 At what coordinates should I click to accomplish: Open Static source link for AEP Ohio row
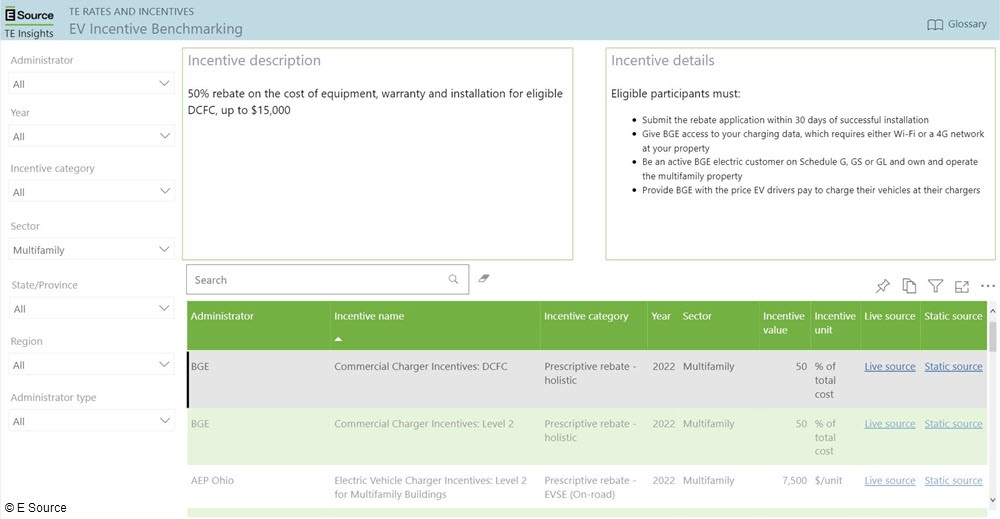953,481
